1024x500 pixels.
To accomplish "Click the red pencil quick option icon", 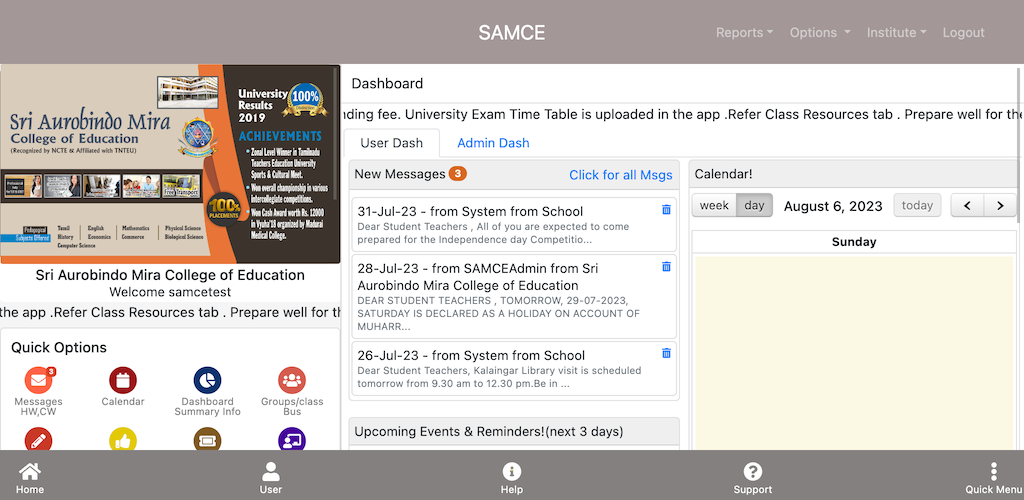I will coord(39,439).
